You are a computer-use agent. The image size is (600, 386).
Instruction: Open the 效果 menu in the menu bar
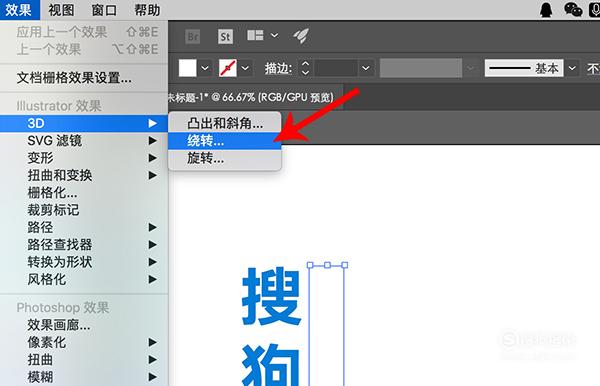tap(19, 10)
